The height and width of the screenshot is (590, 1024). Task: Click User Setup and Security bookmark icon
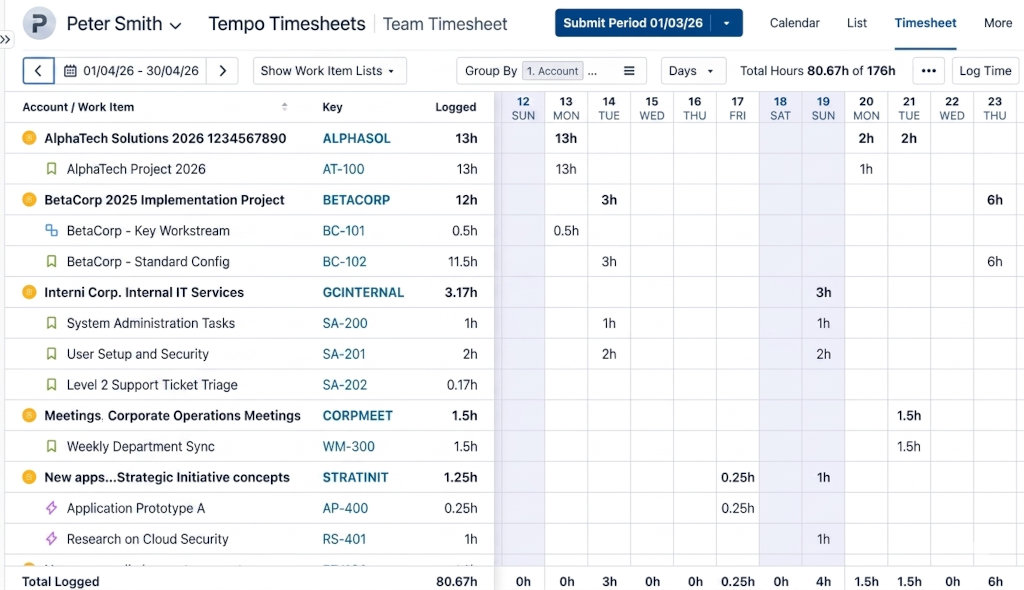tap(52, 353)
